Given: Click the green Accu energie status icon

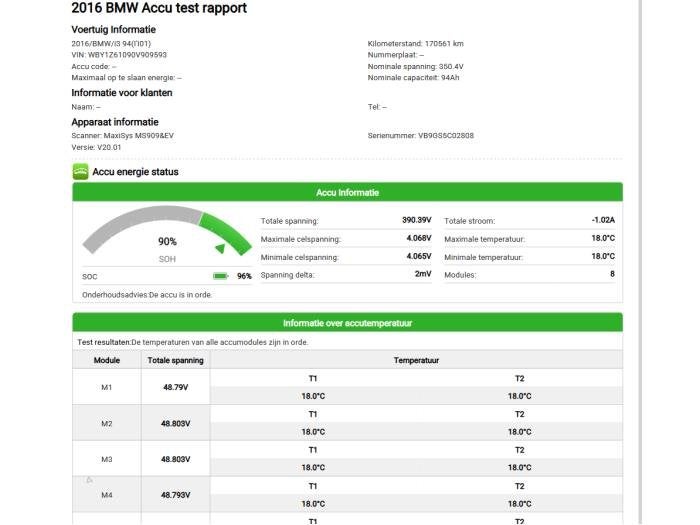Looking at the screenshot, I should pos(80,172).
